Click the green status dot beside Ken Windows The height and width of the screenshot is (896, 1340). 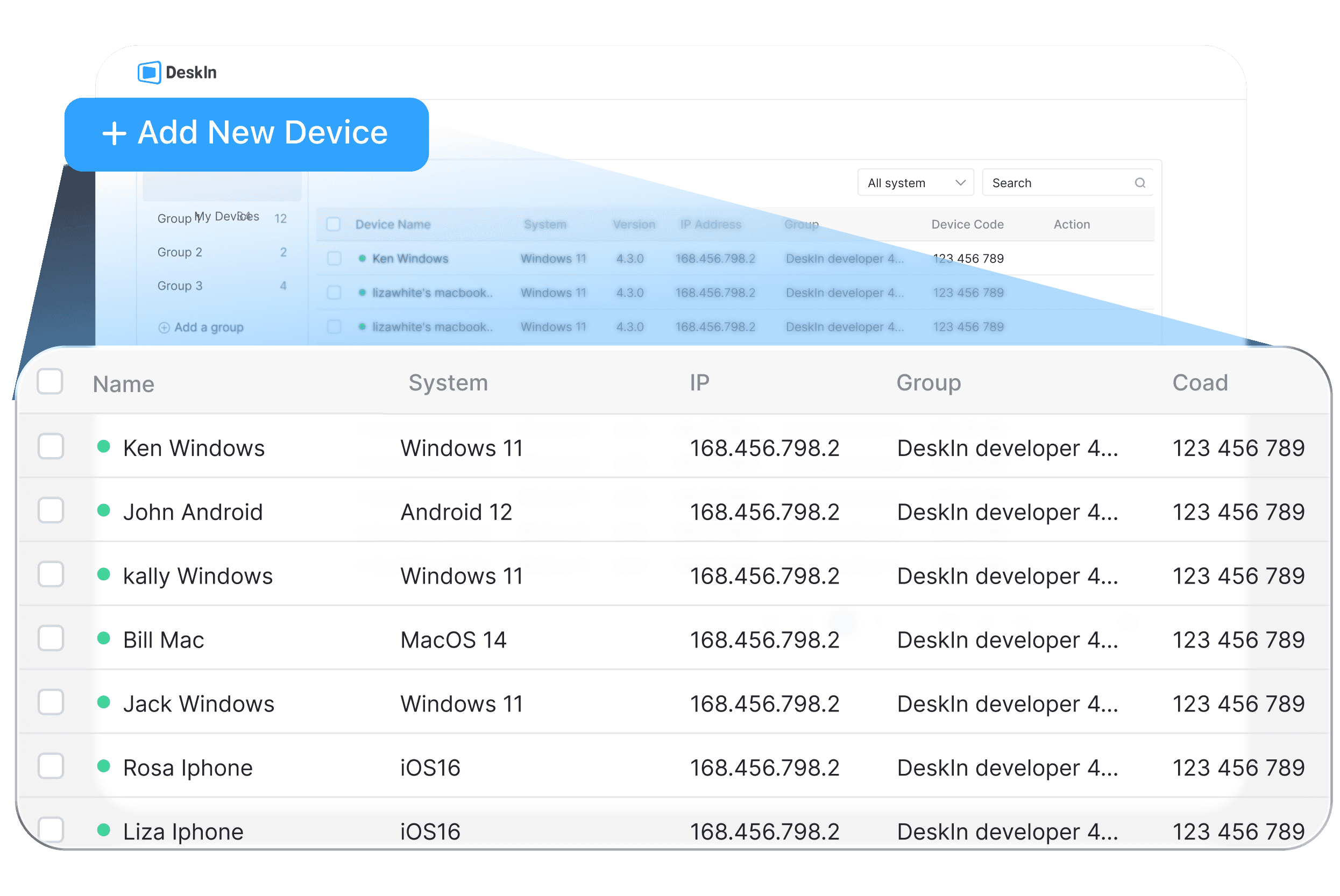(103, 447)
